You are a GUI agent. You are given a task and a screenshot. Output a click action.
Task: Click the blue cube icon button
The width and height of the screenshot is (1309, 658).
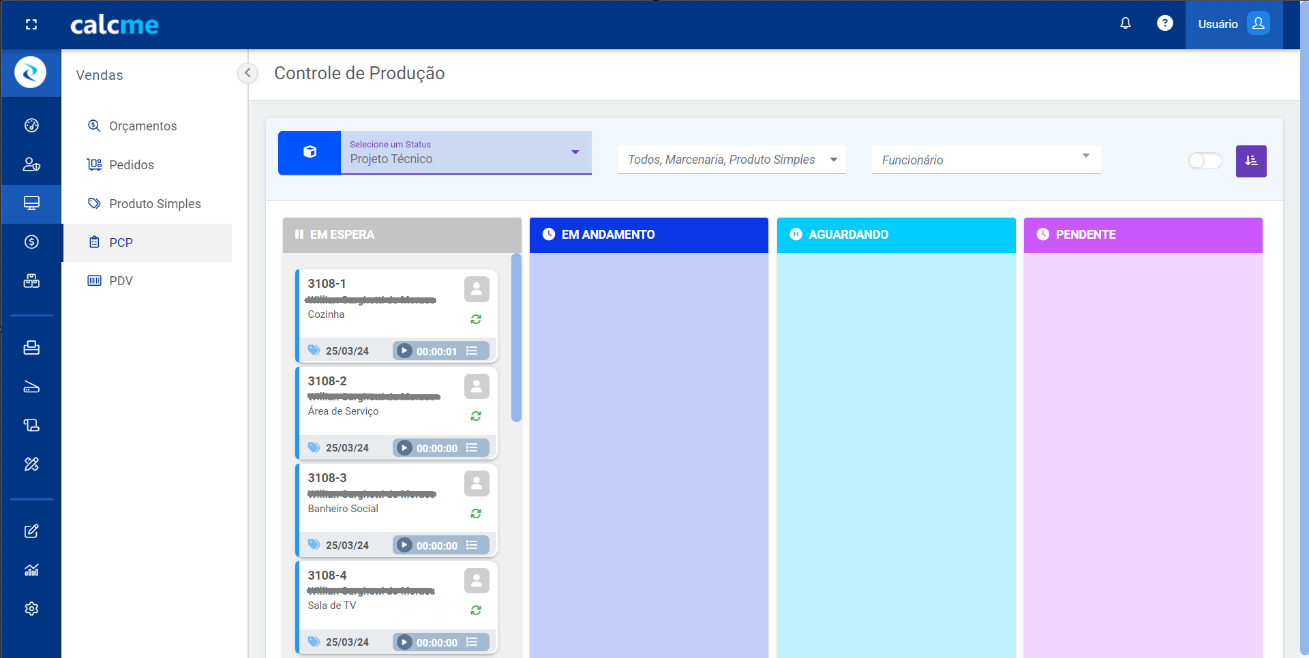point(310,153)
